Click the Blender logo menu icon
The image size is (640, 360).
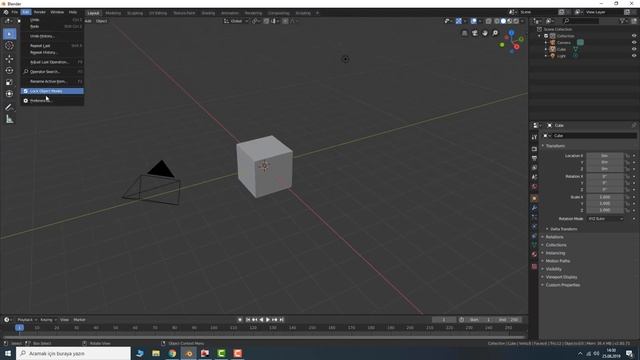[x=6, y=12]
